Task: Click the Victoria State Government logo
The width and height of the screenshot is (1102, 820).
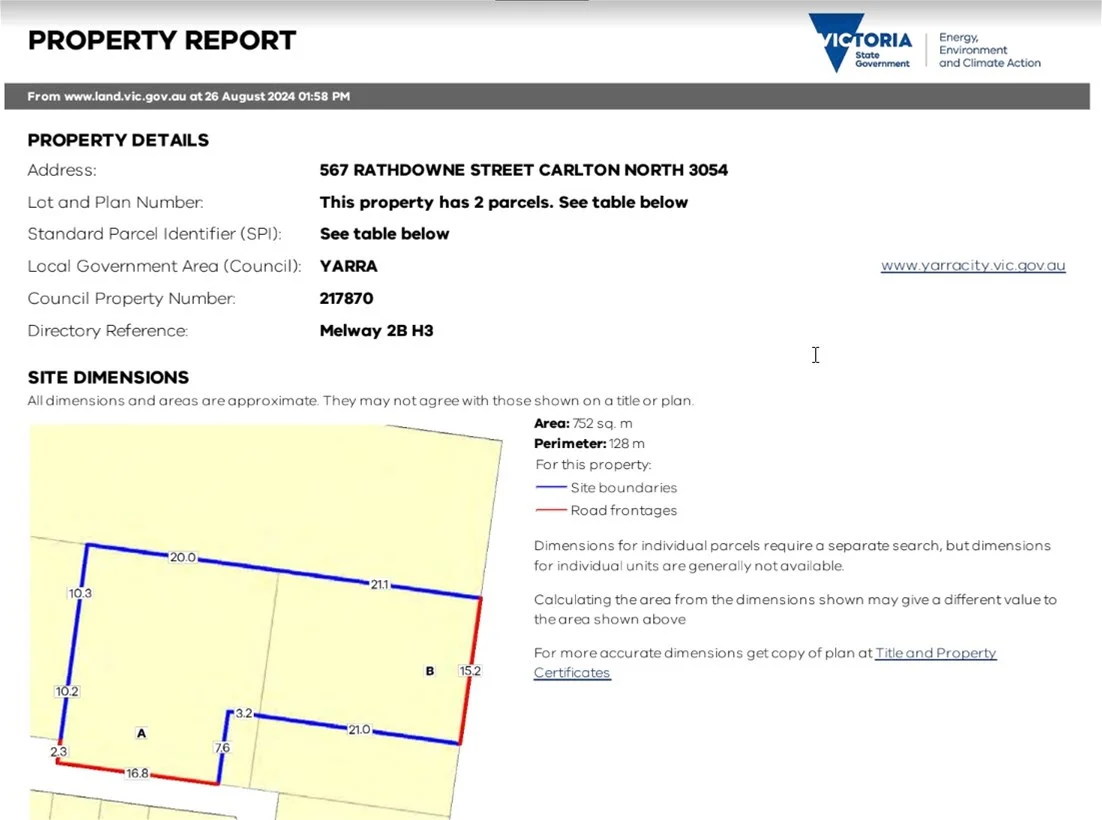Action: click(x=861, y=43)
